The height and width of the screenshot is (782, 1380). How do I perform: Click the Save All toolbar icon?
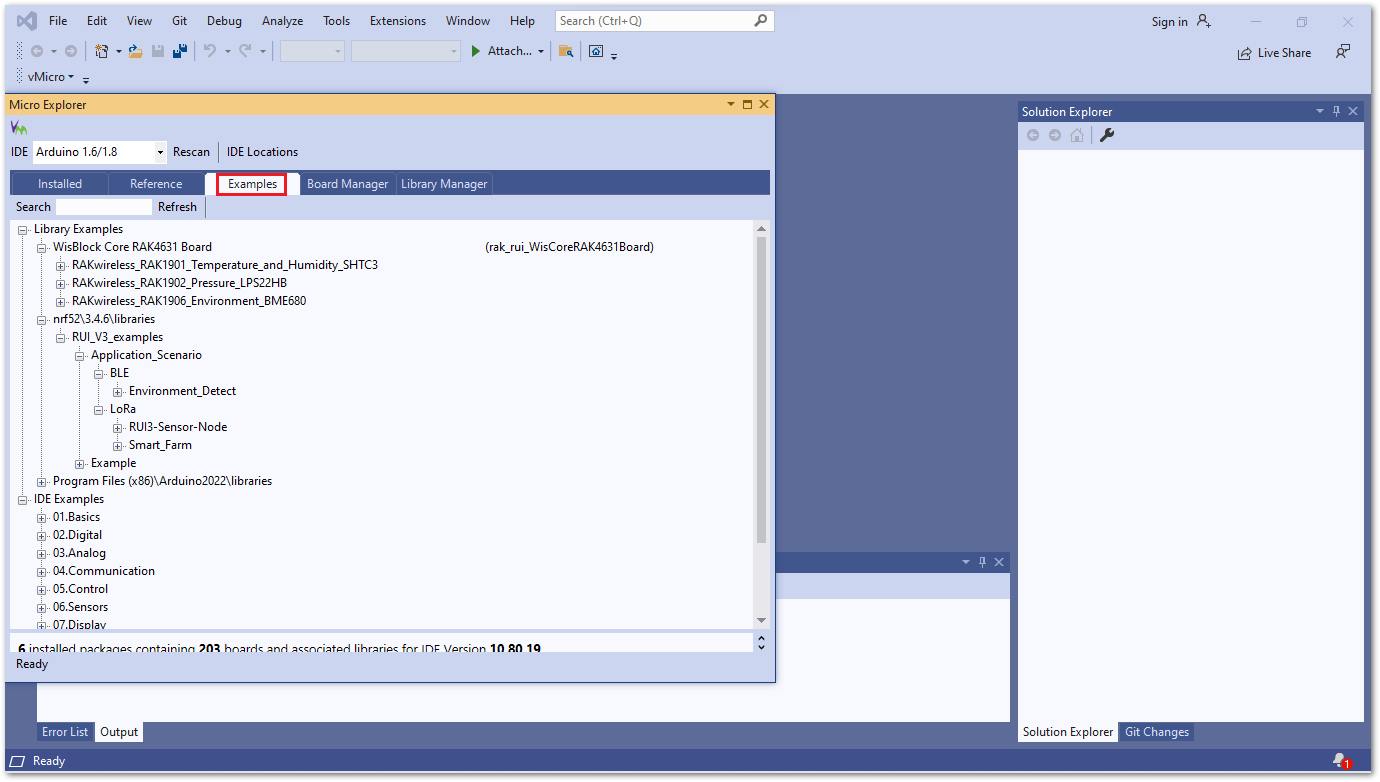pos(180,51)
